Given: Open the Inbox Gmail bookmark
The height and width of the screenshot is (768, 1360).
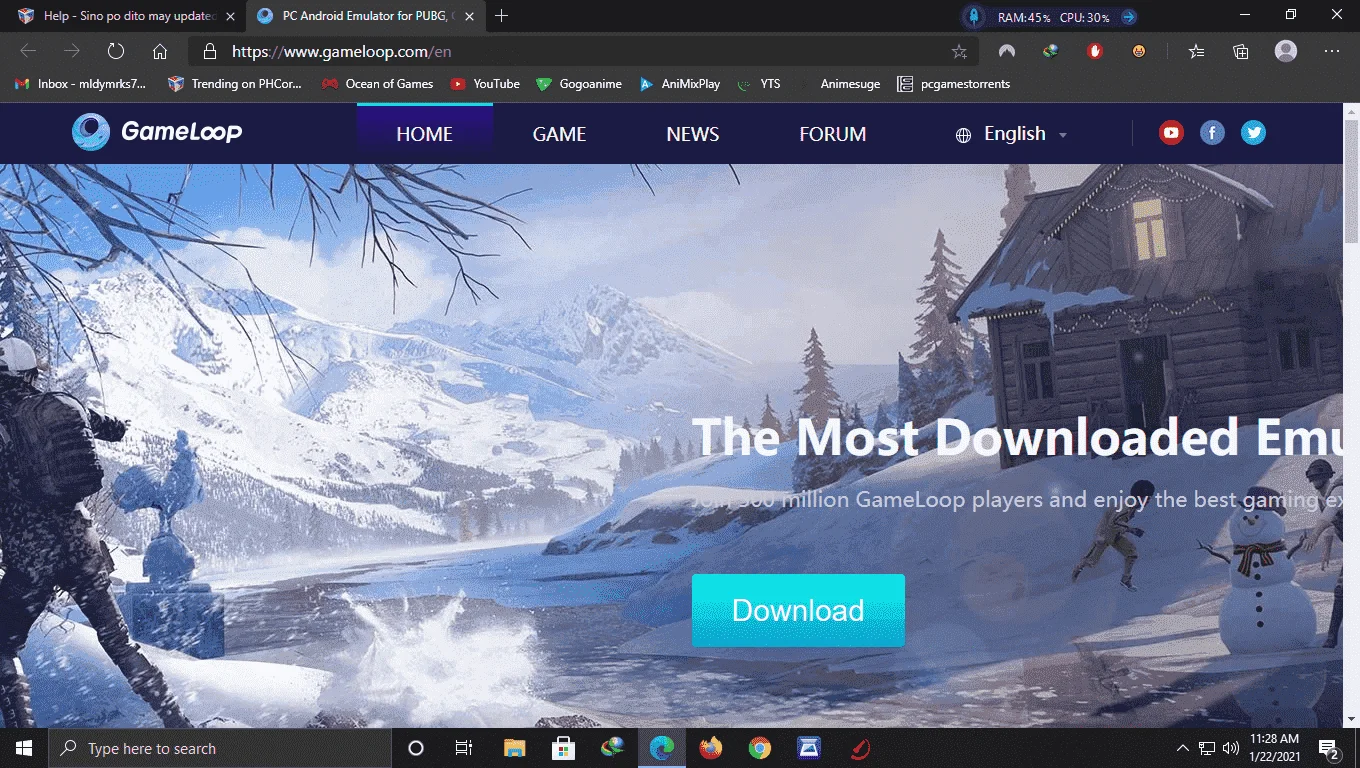Looking at the screenshot, I should 81,84.
